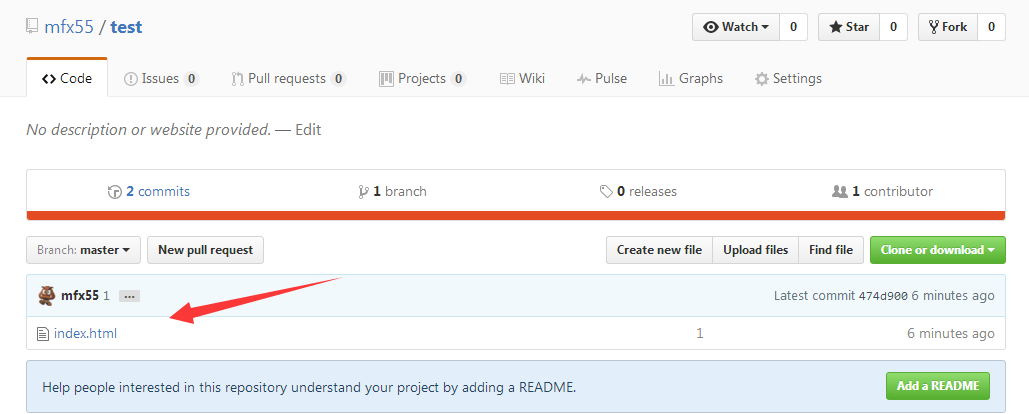Open the Pull requests tab

[x=289, y=79]
